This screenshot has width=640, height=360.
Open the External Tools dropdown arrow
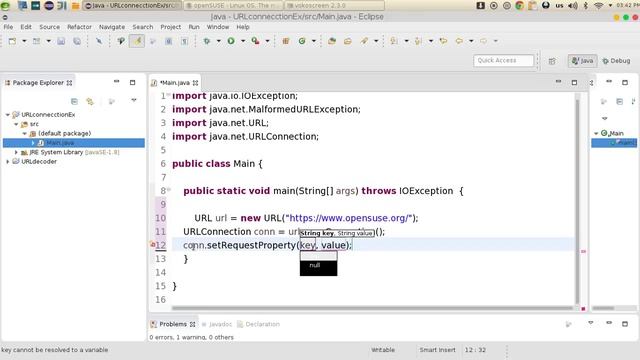[267, 41]
